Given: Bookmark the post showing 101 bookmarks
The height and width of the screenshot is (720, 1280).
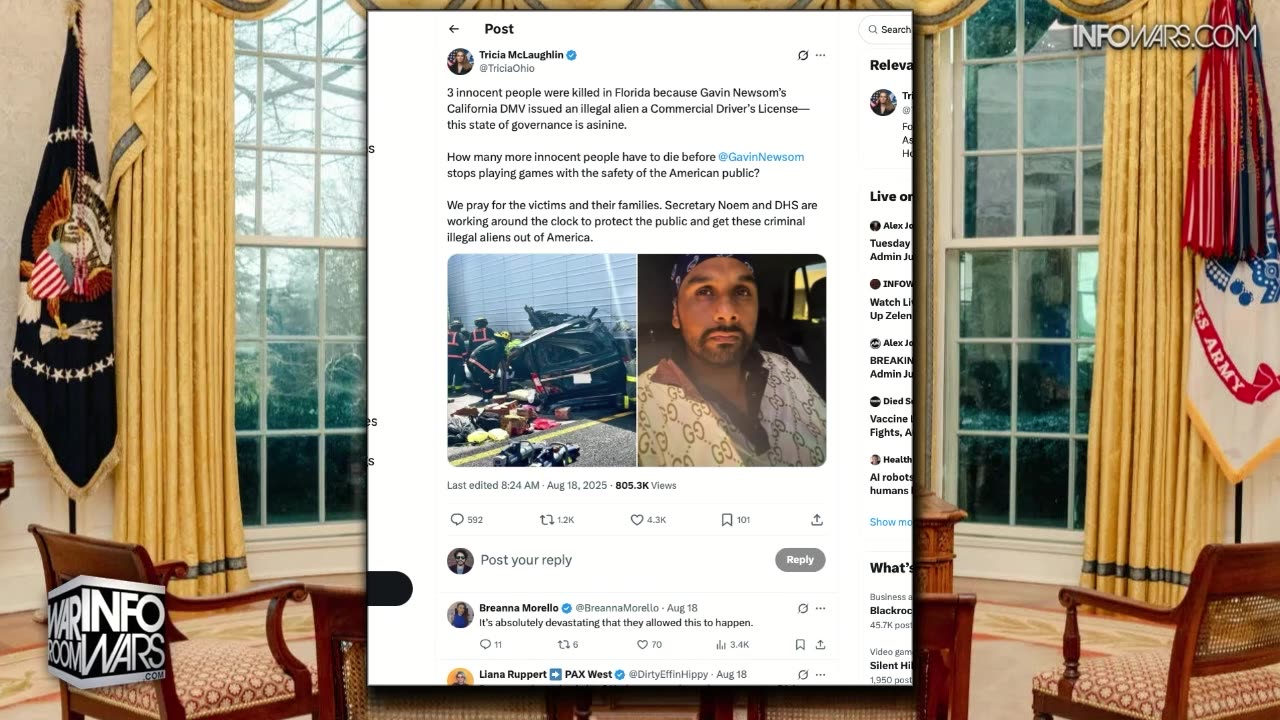Looking at the screenshot, I should coord(727,520).
